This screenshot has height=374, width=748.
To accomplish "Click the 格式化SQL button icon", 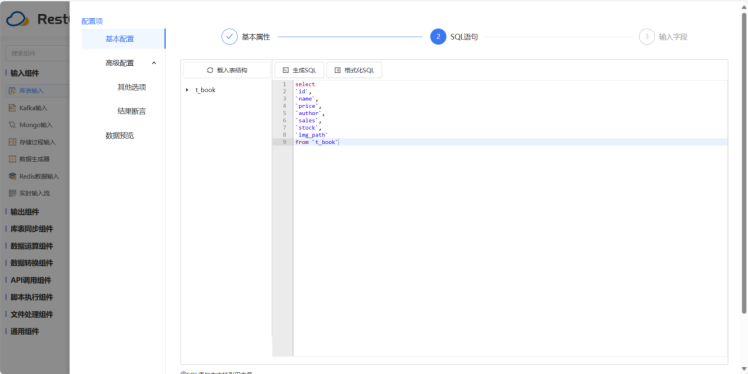I will tap(338, 70).
